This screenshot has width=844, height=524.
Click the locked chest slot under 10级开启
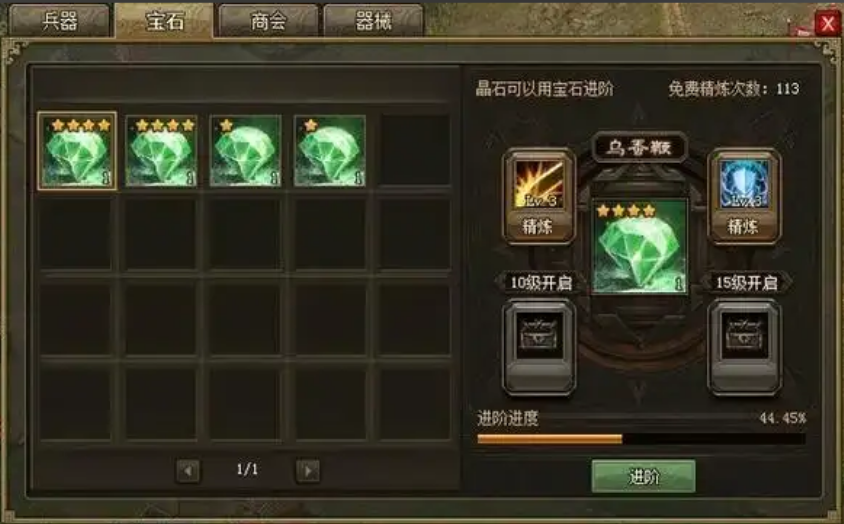click(539, 346)
